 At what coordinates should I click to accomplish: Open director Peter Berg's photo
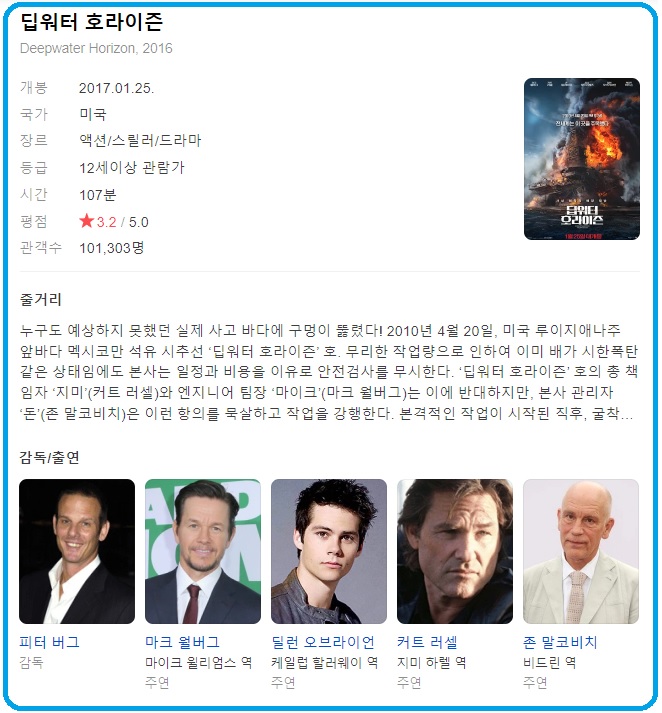click(77, 551)
